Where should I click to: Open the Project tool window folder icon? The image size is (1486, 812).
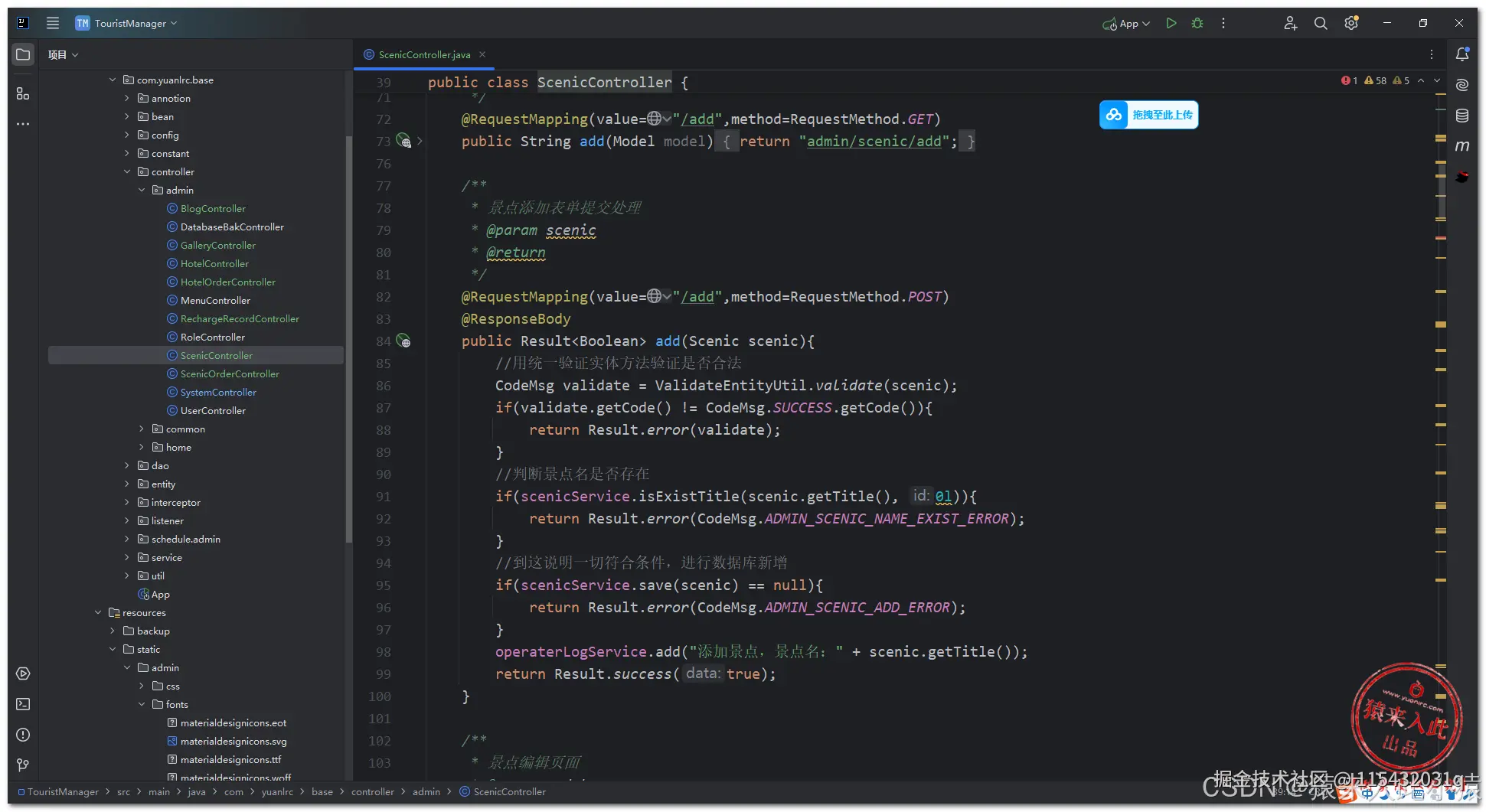(23, 54)
